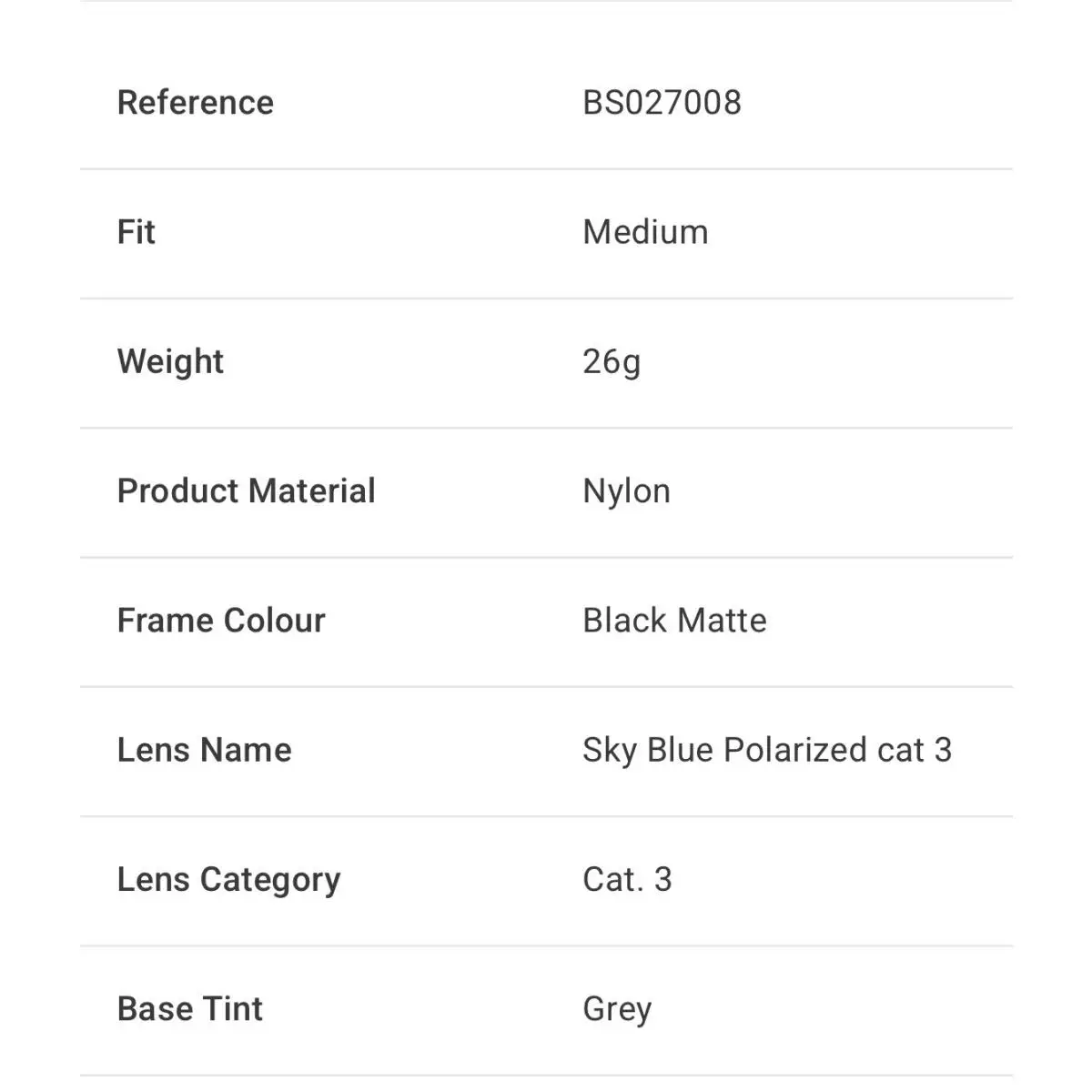
Task: Click the word Category in Lens Category
Action: pyautogui.click(x=270, y=881)
